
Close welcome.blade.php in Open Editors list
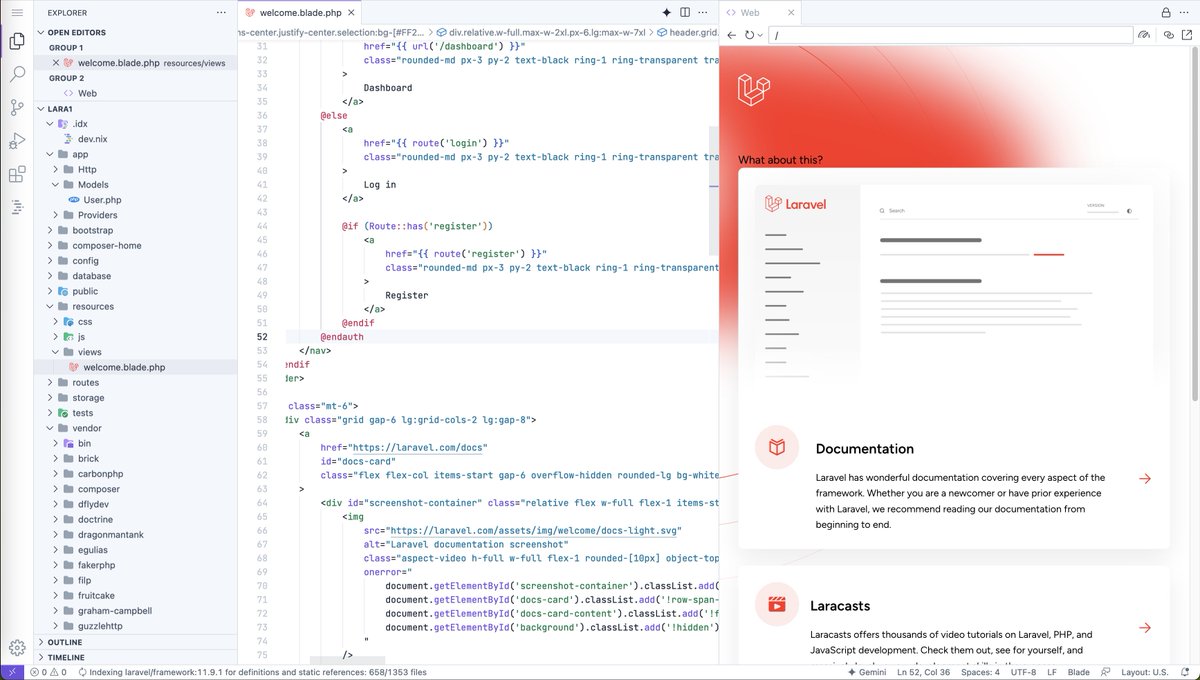click(x=56, y=63)
